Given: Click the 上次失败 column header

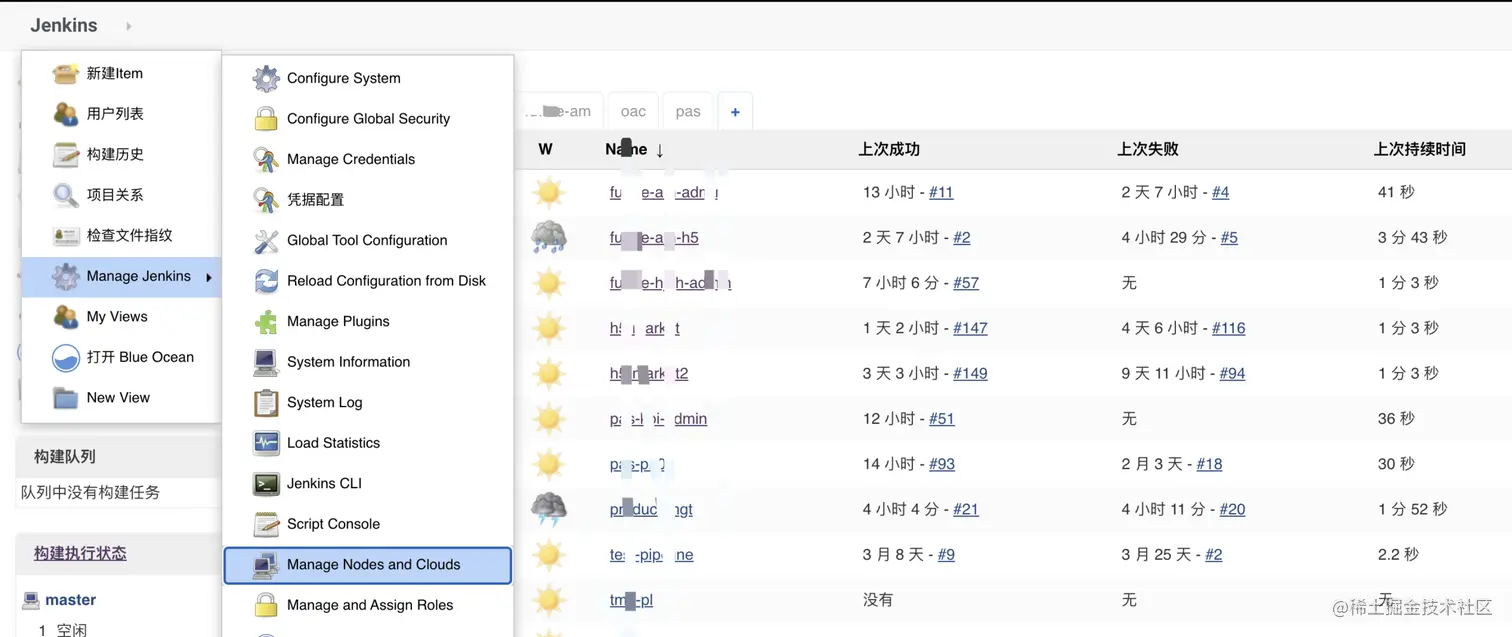Looking at the screenshot, I should pyautogui.click(x=1148, y=149).
